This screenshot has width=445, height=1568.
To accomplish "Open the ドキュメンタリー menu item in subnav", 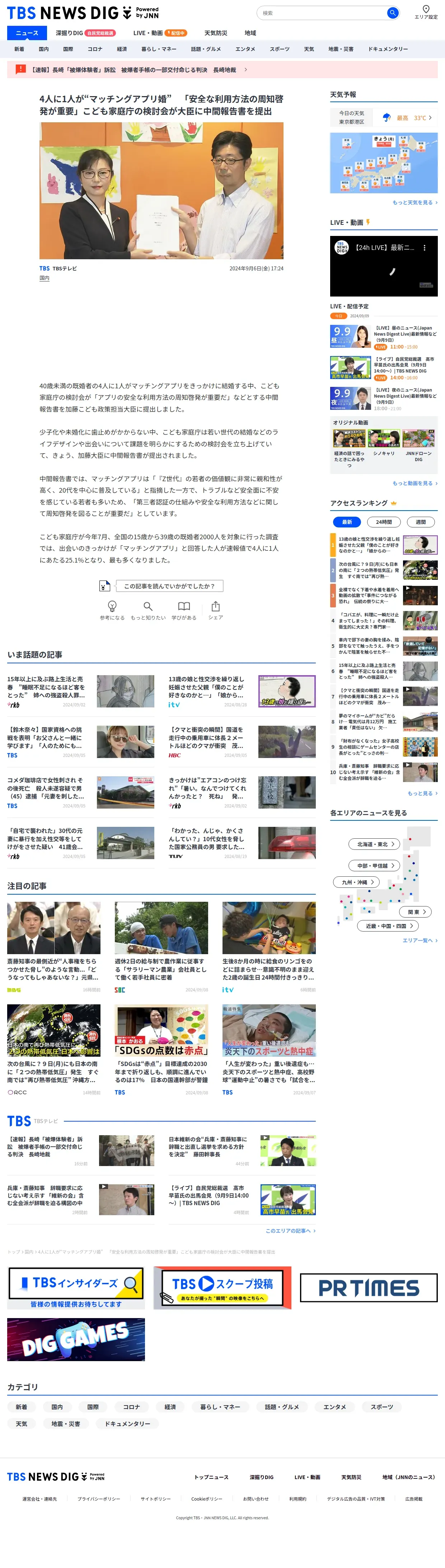I will [x=388, y=49].
